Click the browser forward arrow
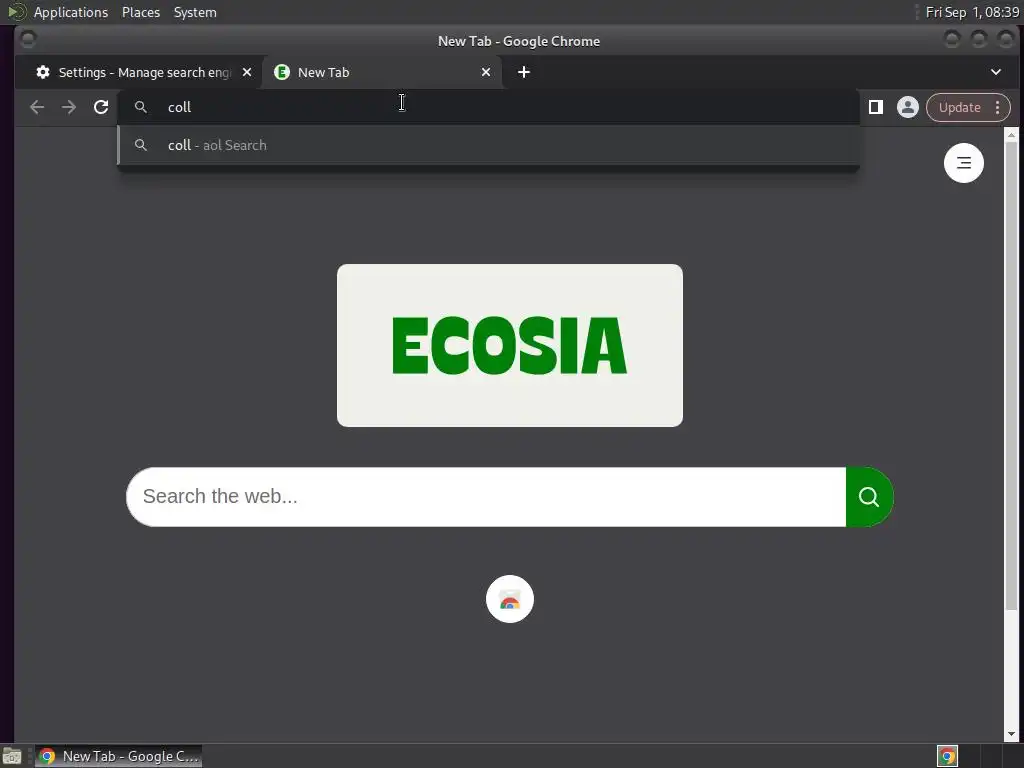The width and height of the screenshot is (1024, 768). click(x=69, y=107)
